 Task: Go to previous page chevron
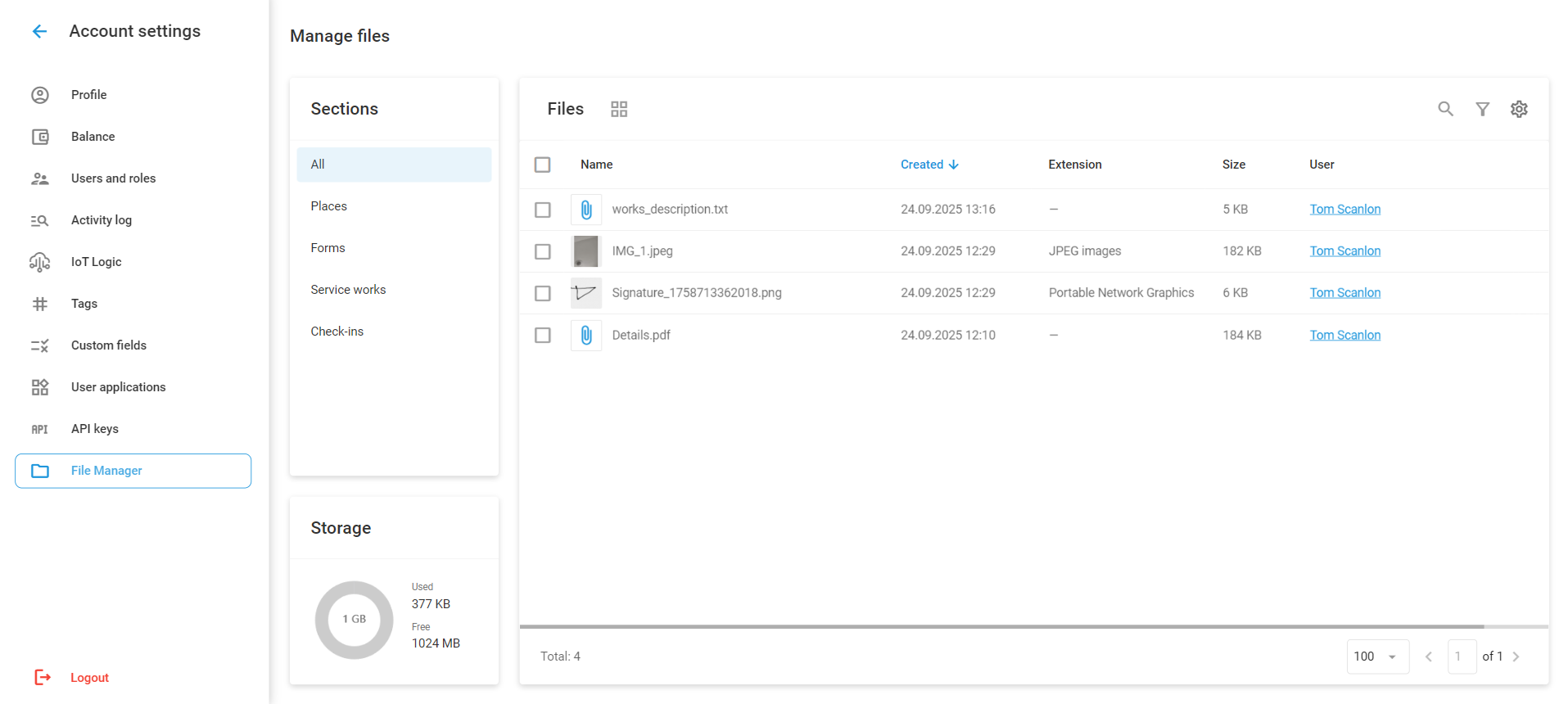1429,657
